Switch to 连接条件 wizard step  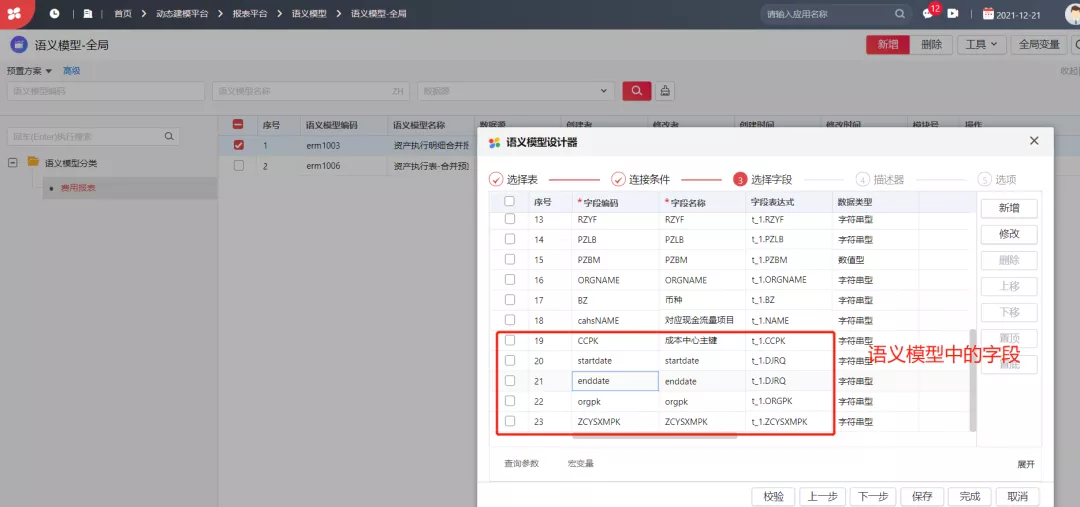click(x=641, y=180)
